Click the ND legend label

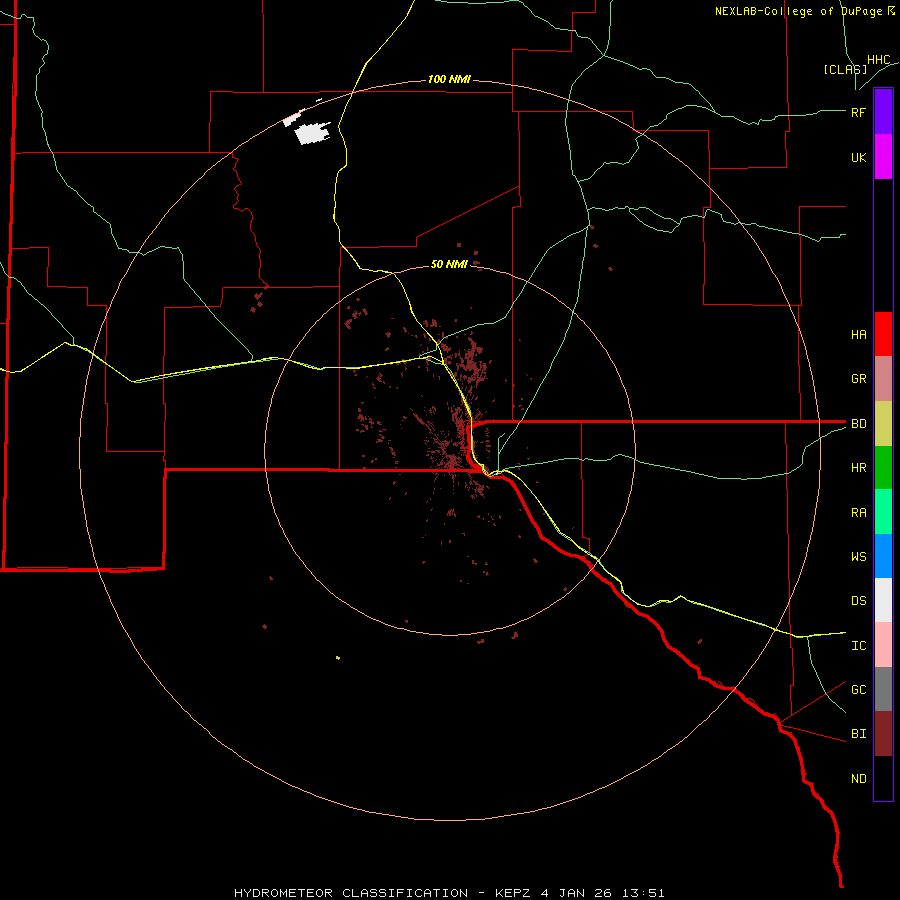tap(858, 778)
